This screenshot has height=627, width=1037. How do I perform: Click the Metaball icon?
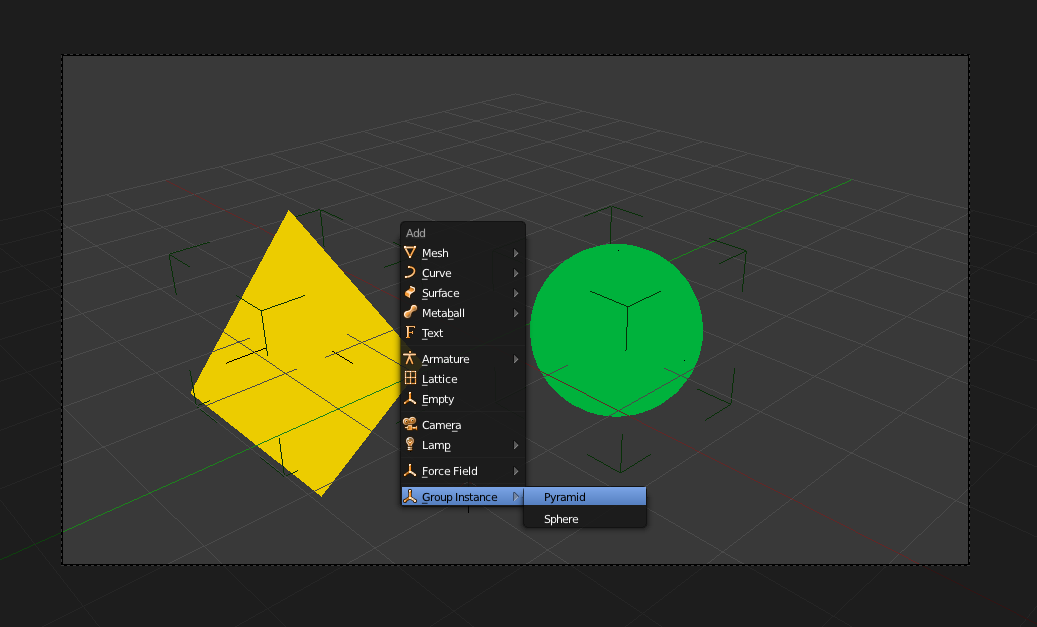[x=411, y=313]
